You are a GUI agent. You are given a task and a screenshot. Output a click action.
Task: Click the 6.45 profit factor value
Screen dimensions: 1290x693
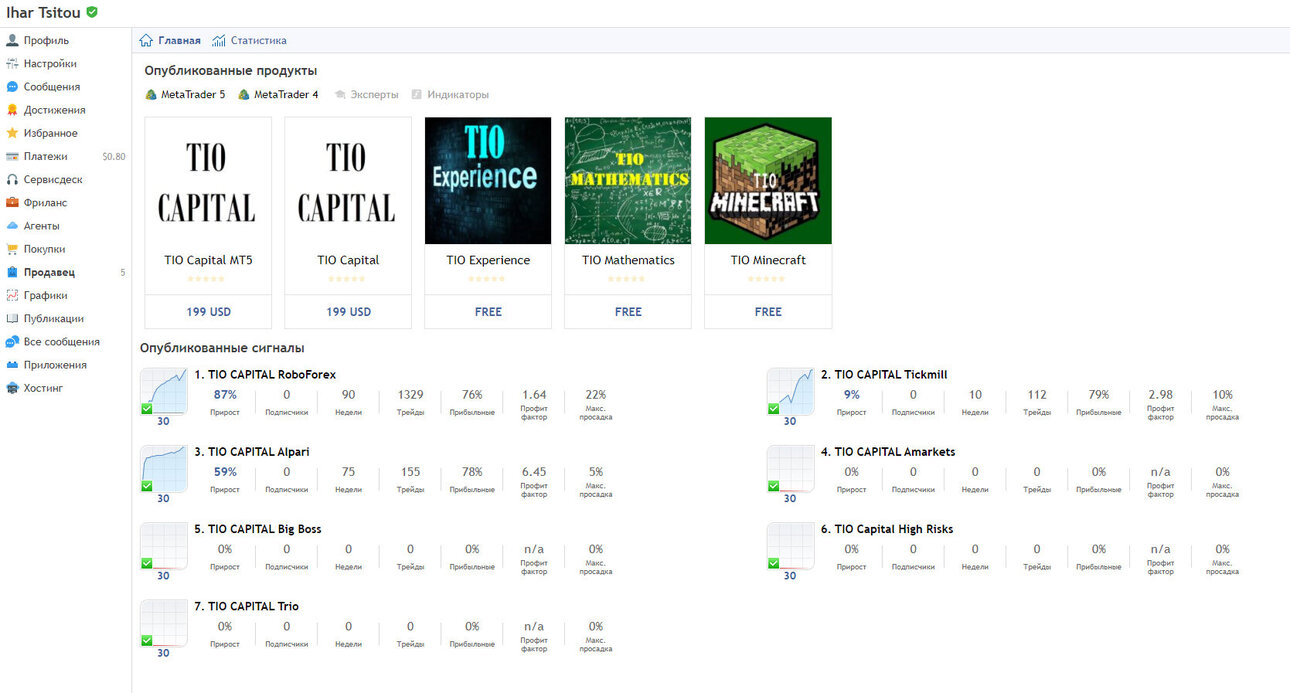click(534, 472)
